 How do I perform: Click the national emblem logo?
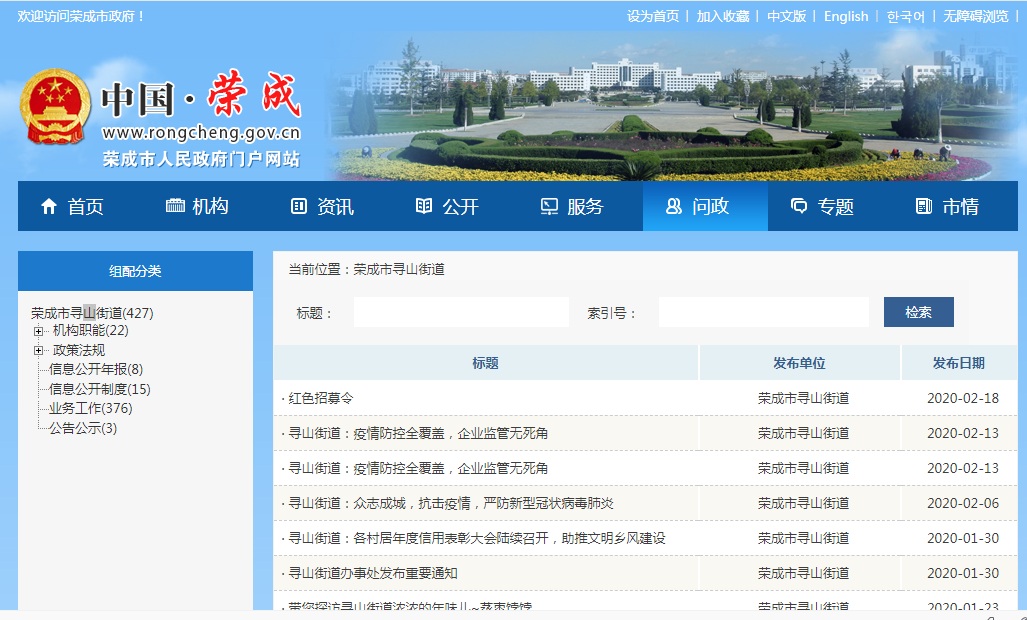coord(56,108)
